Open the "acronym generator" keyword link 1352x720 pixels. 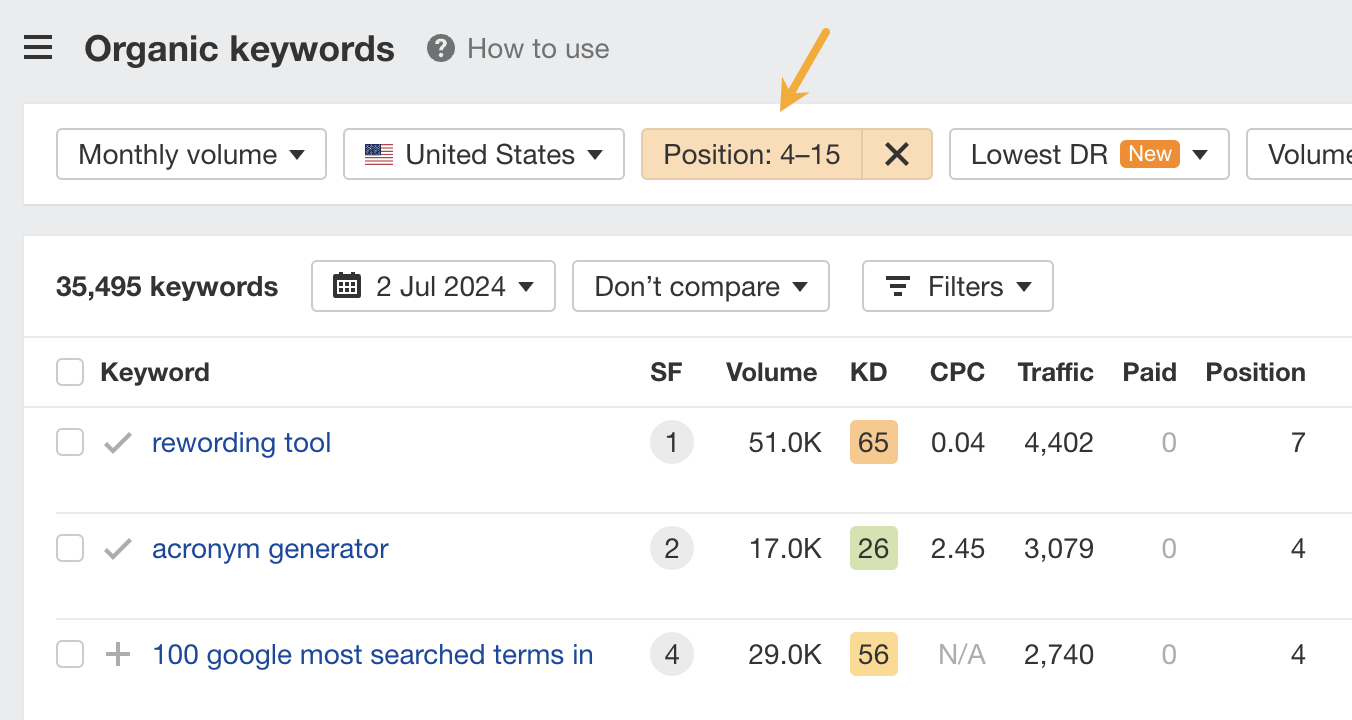[x=270, y=548]
